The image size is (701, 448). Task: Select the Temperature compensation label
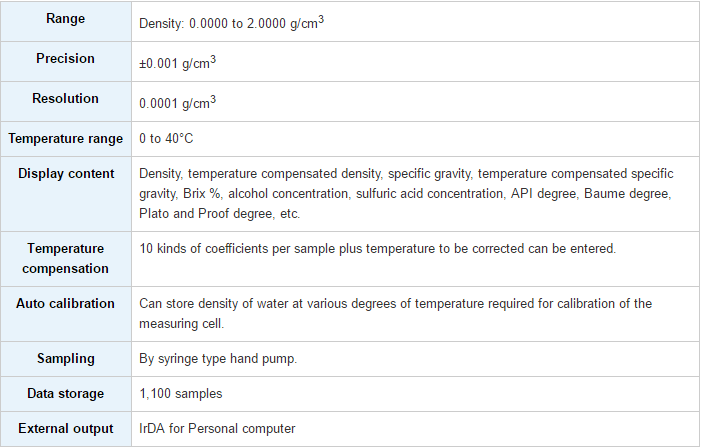point(65,258)
